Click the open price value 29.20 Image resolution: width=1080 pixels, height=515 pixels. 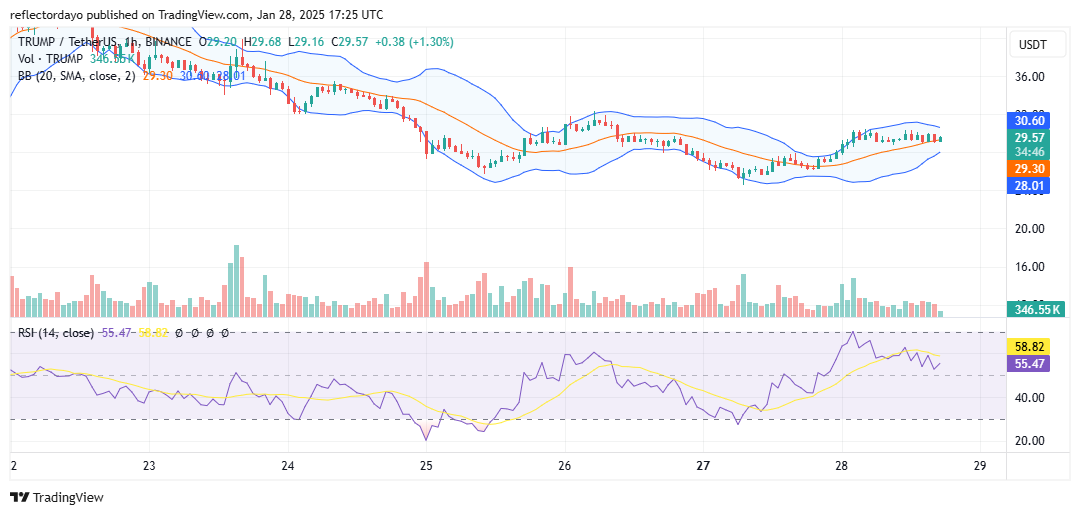[224, 42]
